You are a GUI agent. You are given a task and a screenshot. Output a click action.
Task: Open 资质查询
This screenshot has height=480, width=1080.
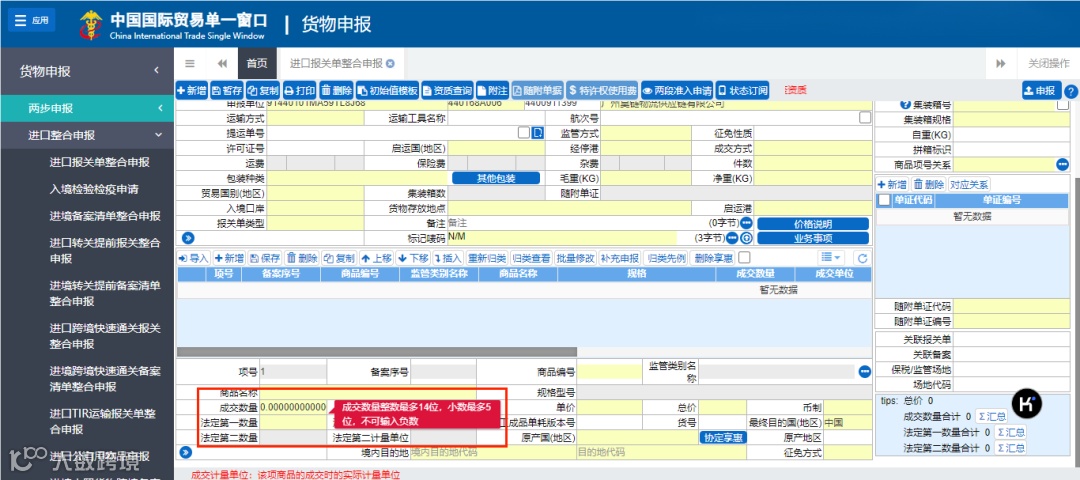pyautogui.click(x=448, y=90)
